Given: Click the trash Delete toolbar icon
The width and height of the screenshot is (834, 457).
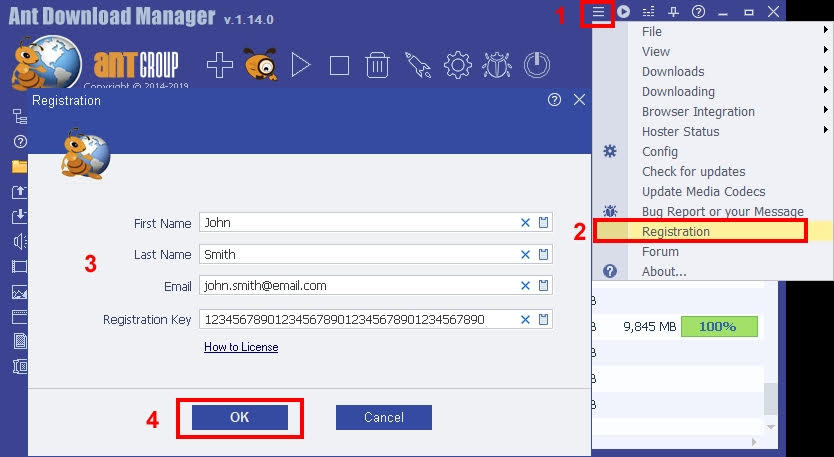Looking at the screenshot, I should [378, 65].
